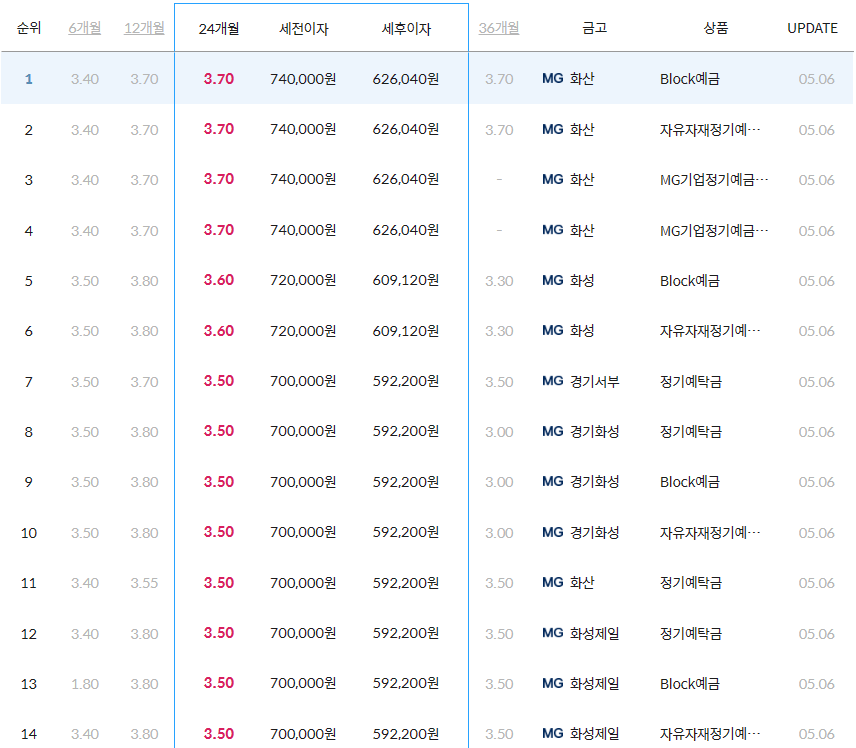
Task: Click the MG logo beside 화산 in rank 11
Action: click(551, 583)
